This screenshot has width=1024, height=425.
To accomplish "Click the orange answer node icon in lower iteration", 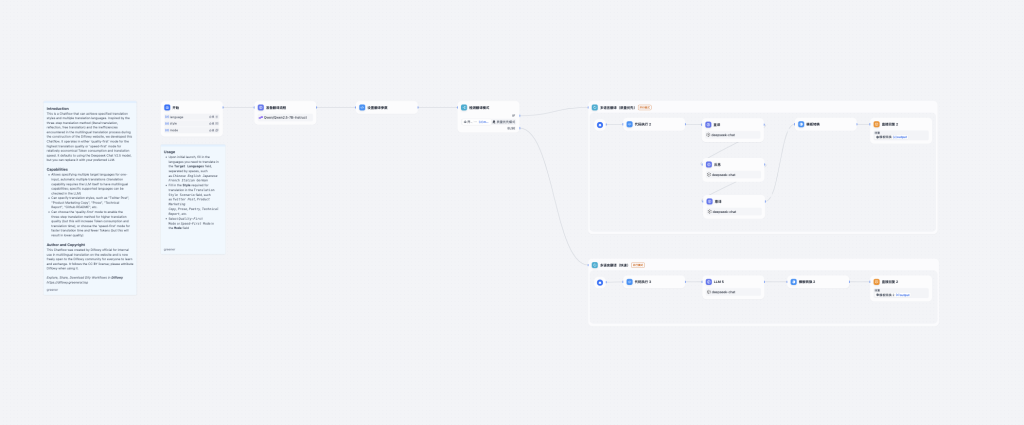I will pos(876,282).
